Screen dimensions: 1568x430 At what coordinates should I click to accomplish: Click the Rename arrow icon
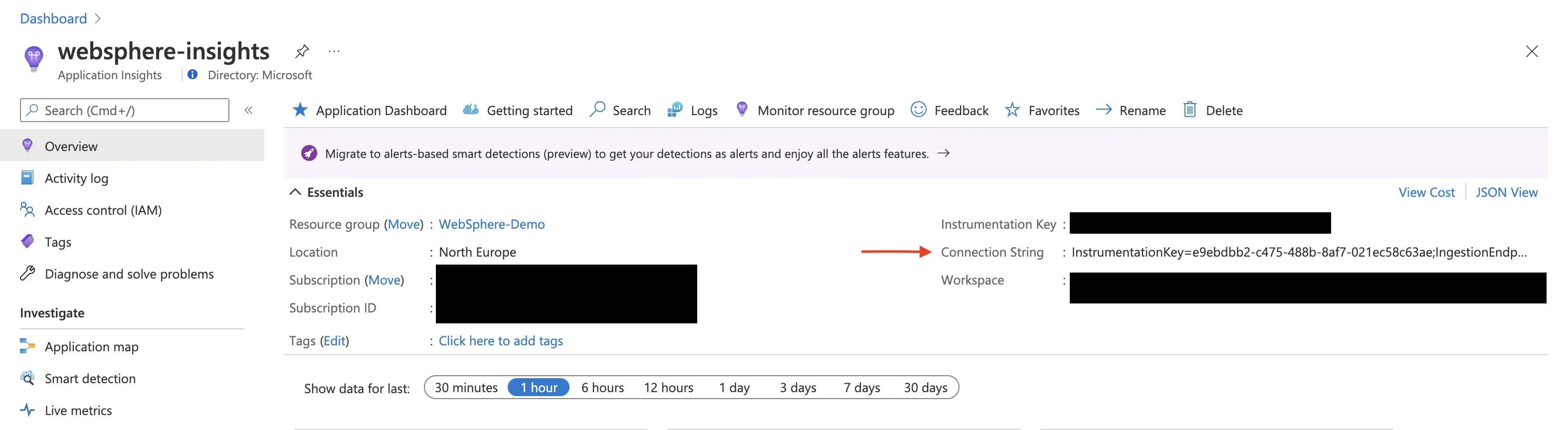1104,110
